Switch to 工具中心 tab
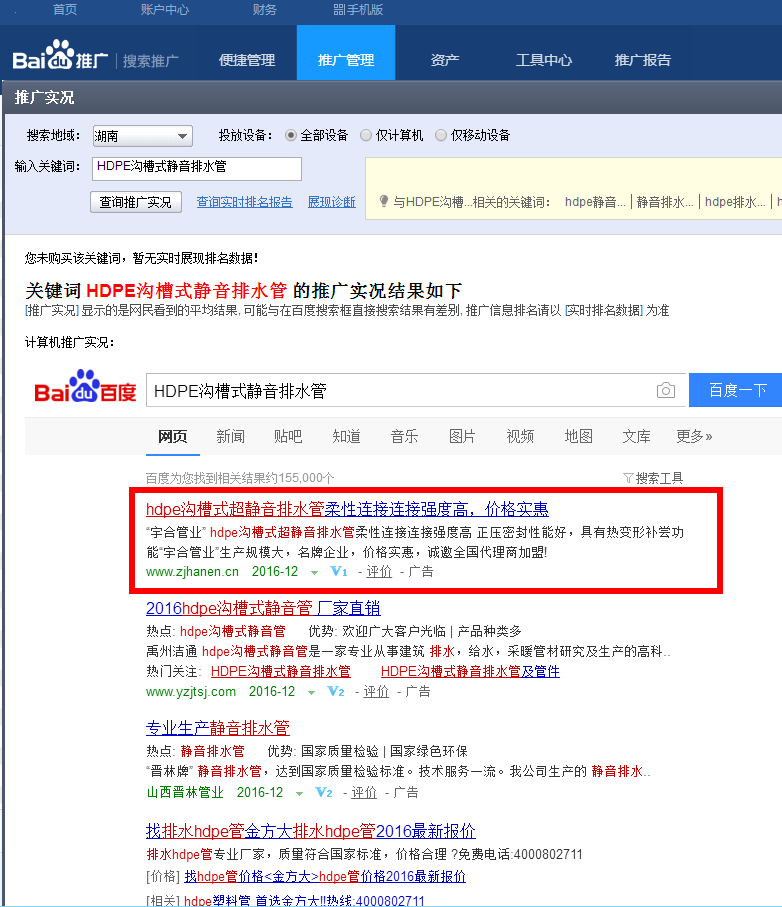The height and width of the screenshot is (907, 782). pos(544,60)
